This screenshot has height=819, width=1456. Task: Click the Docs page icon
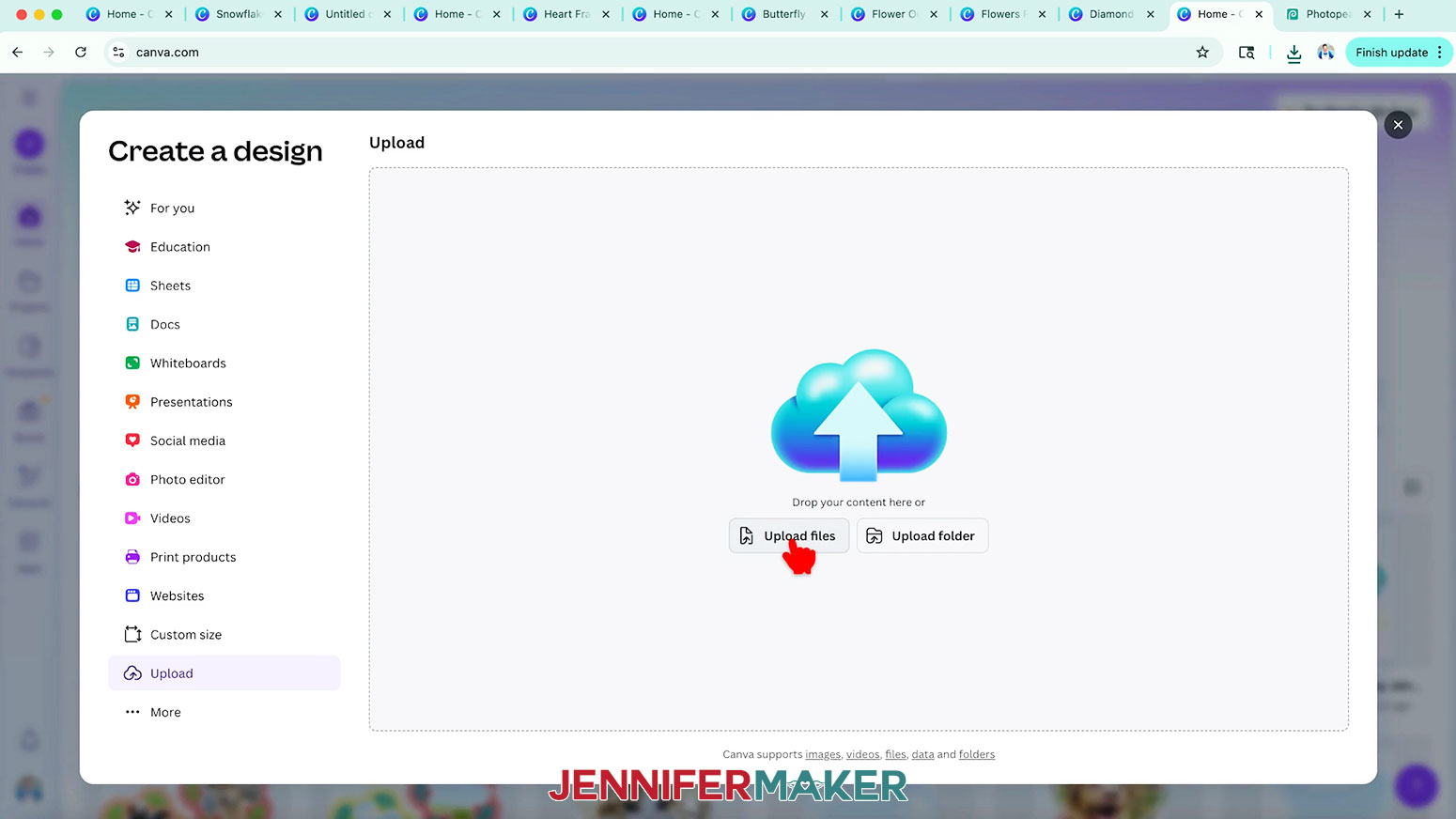click(x=132, y=324)
